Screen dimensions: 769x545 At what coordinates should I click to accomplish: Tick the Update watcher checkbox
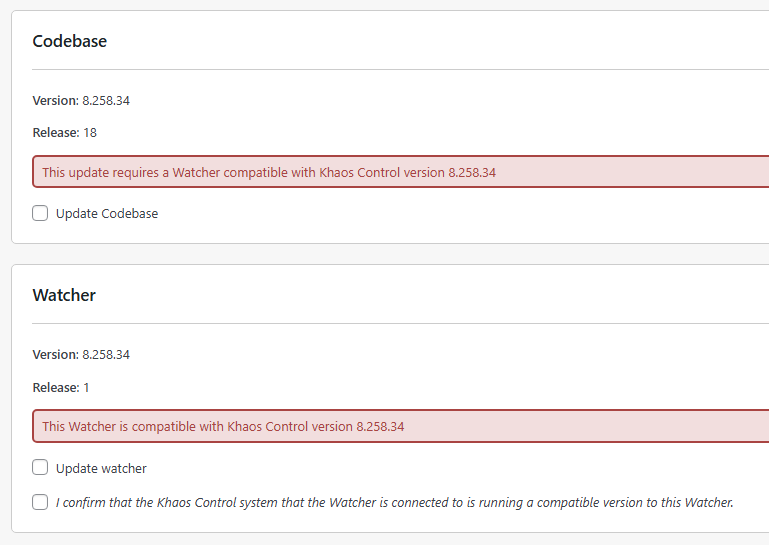pyautogui.click(x=40, y=467)
